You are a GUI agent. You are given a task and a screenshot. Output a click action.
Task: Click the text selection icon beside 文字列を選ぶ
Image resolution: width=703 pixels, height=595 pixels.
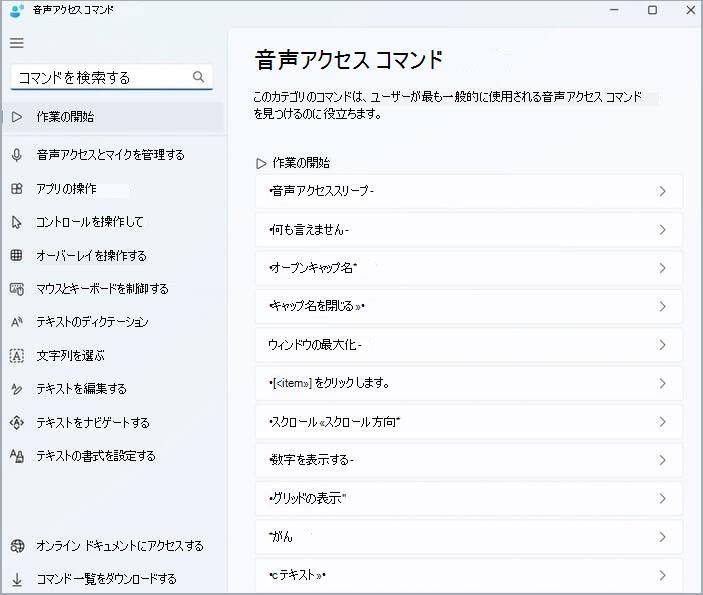coord(17,356)
